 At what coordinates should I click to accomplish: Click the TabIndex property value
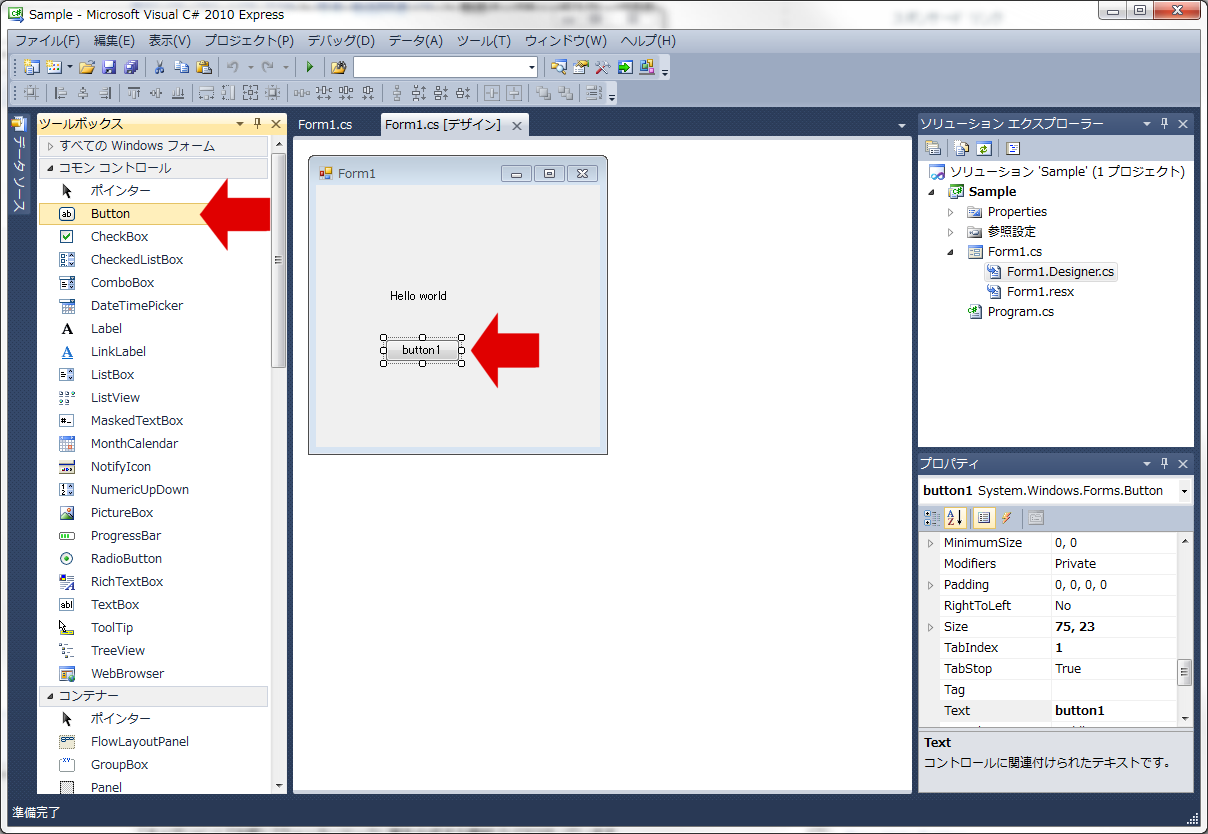tap(1114, 648)
